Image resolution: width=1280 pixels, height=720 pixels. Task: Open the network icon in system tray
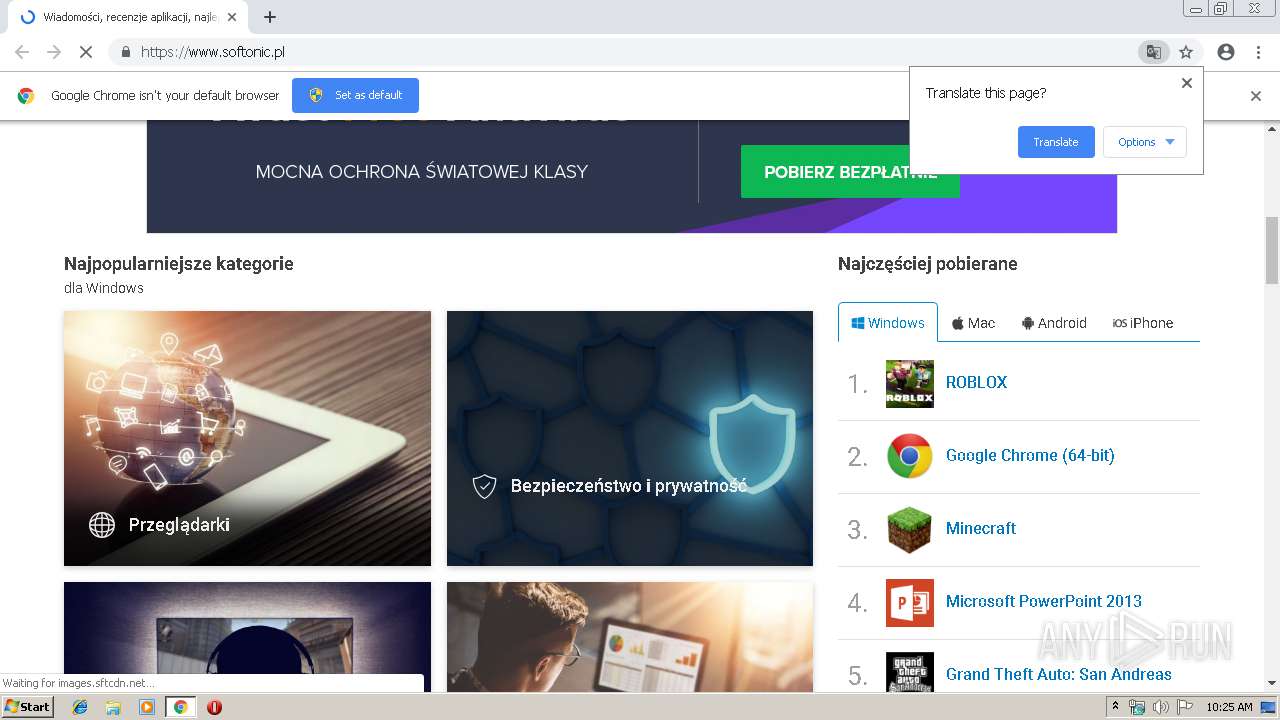1137,707
